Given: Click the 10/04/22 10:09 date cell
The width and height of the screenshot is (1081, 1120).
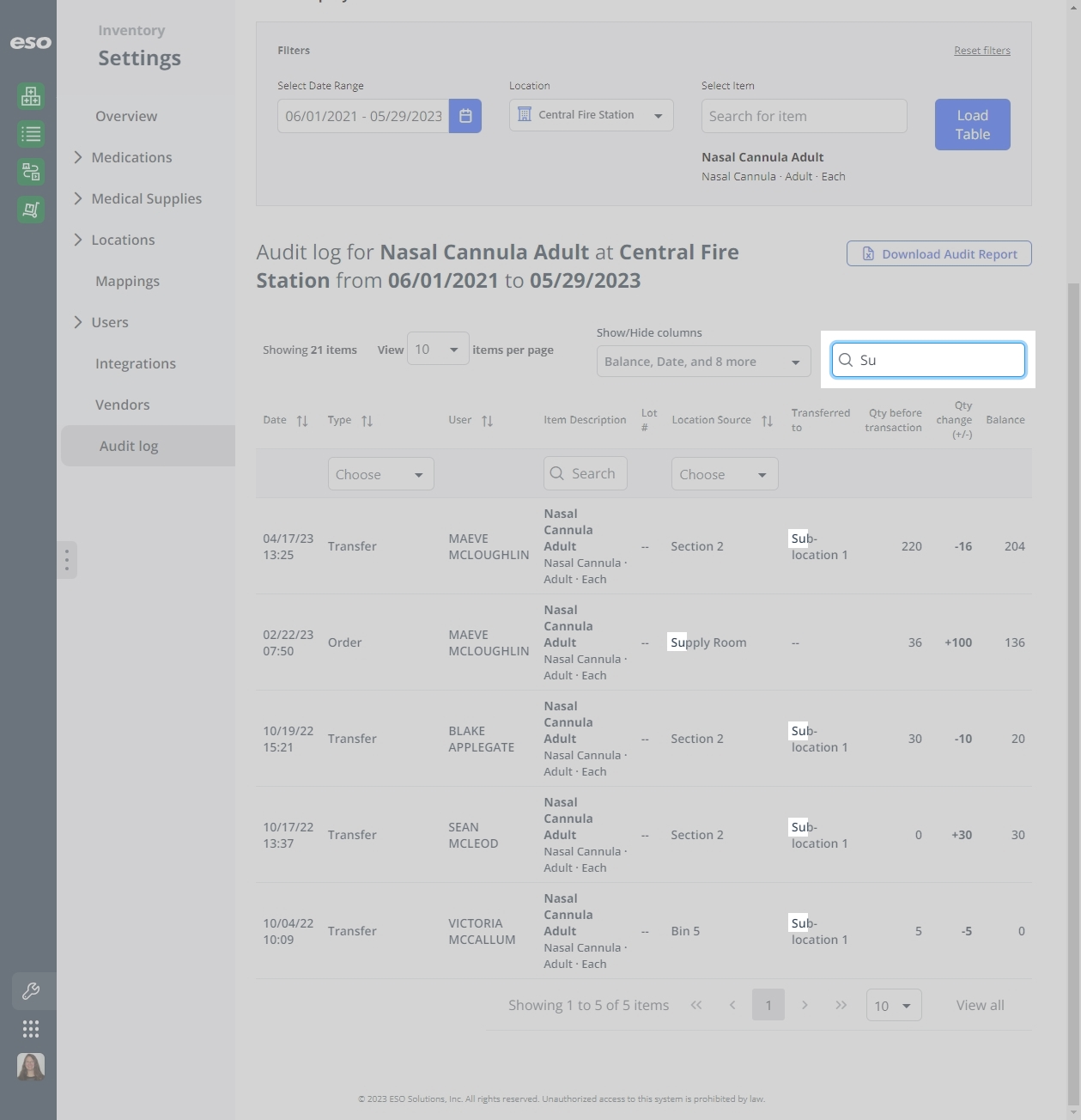Looking at the screenshot, I should tap(288, 931).
